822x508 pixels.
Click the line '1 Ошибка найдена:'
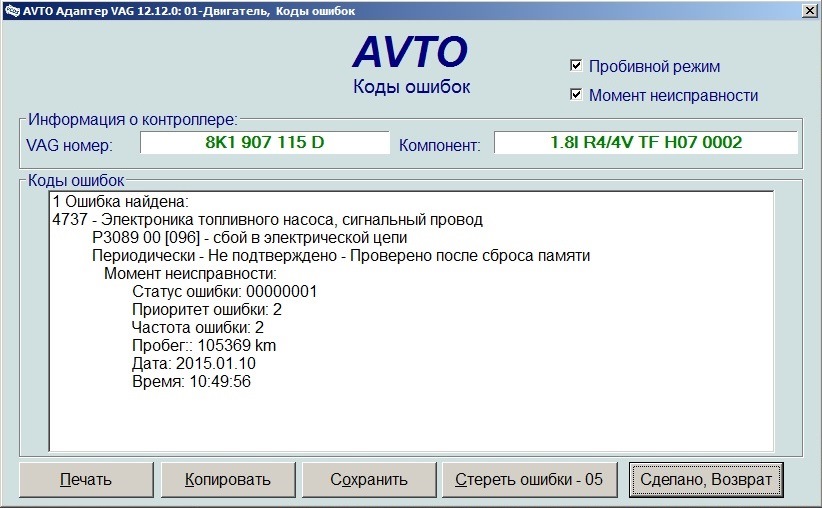pos(121,201)
